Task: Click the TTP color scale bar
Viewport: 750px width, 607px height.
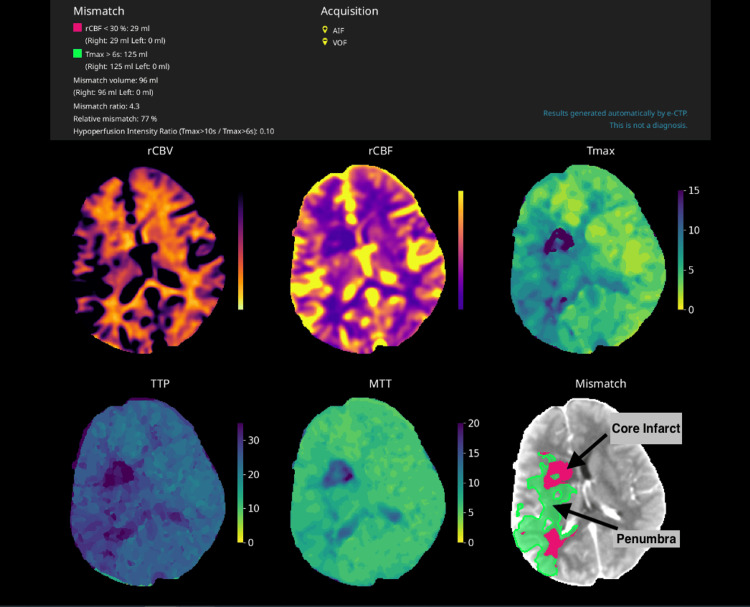Action: point(240,482)
